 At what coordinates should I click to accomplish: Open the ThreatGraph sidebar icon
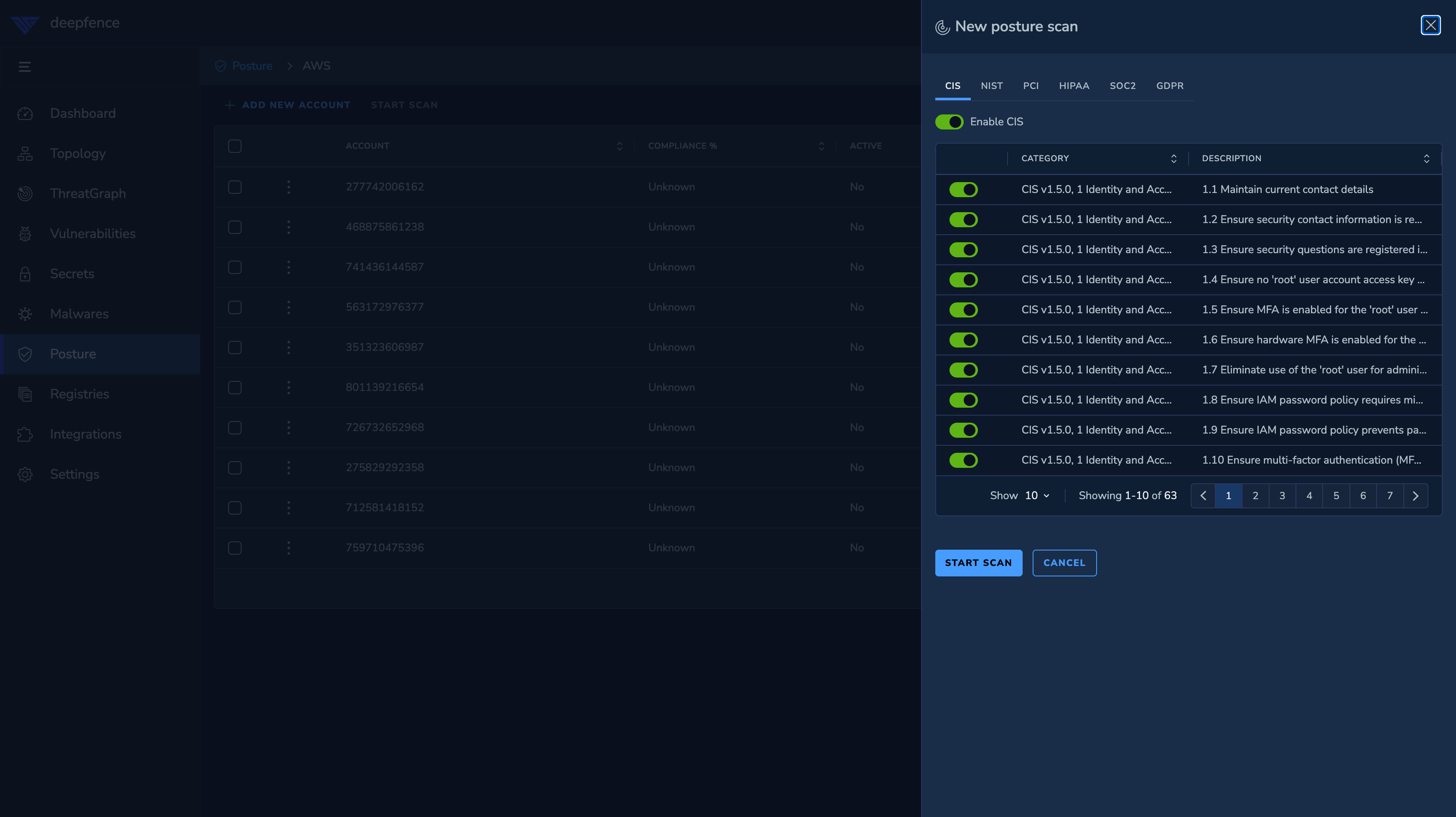pos(25,194)
